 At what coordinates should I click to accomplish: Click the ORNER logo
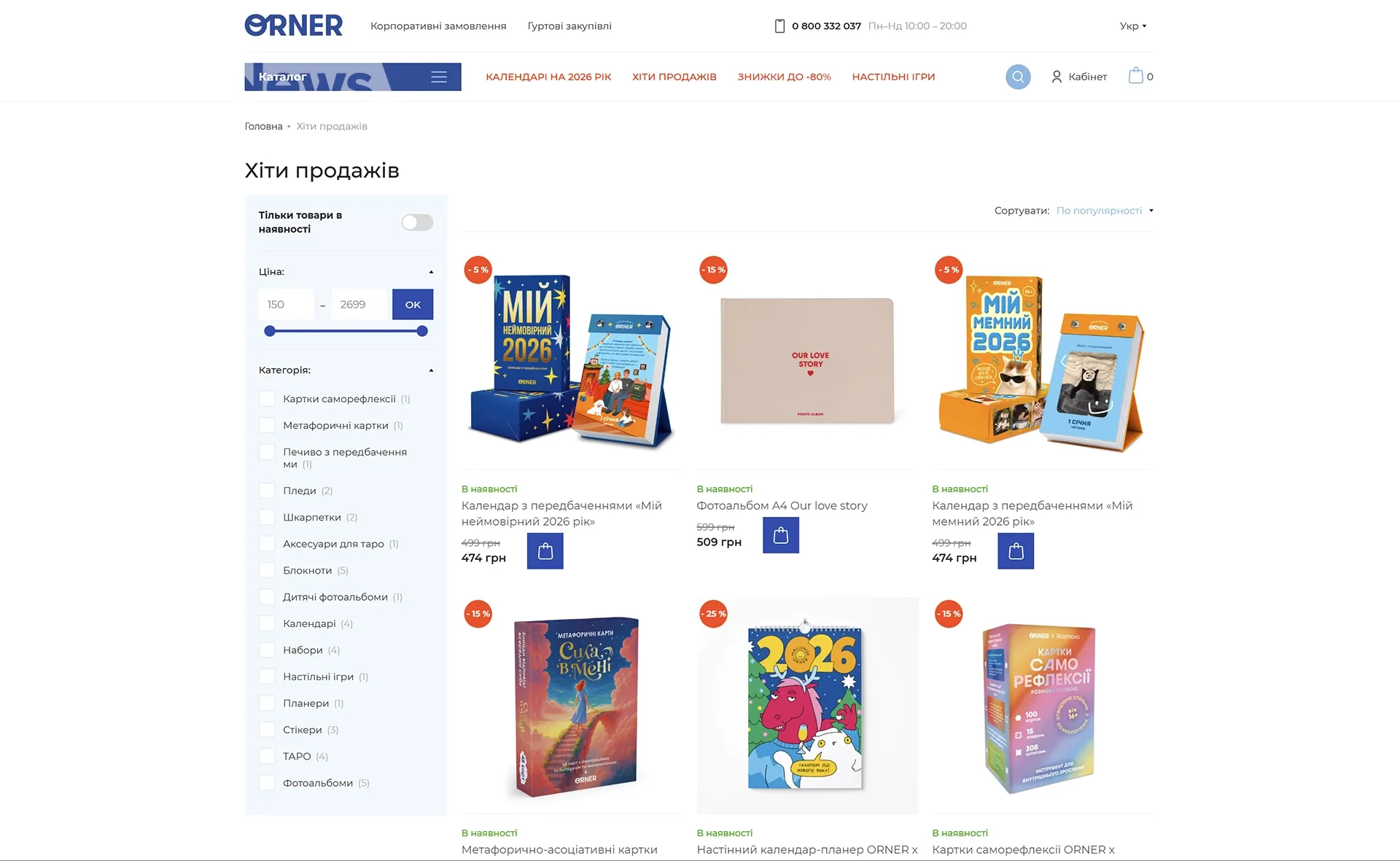(x=294, y=26)
